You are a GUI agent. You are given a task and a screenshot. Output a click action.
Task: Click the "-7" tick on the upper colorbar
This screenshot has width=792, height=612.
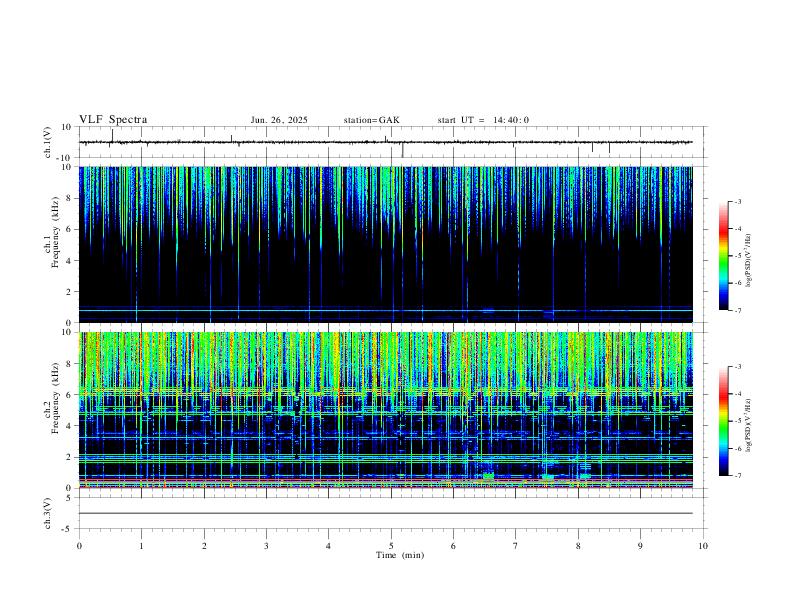pos(737,311)
